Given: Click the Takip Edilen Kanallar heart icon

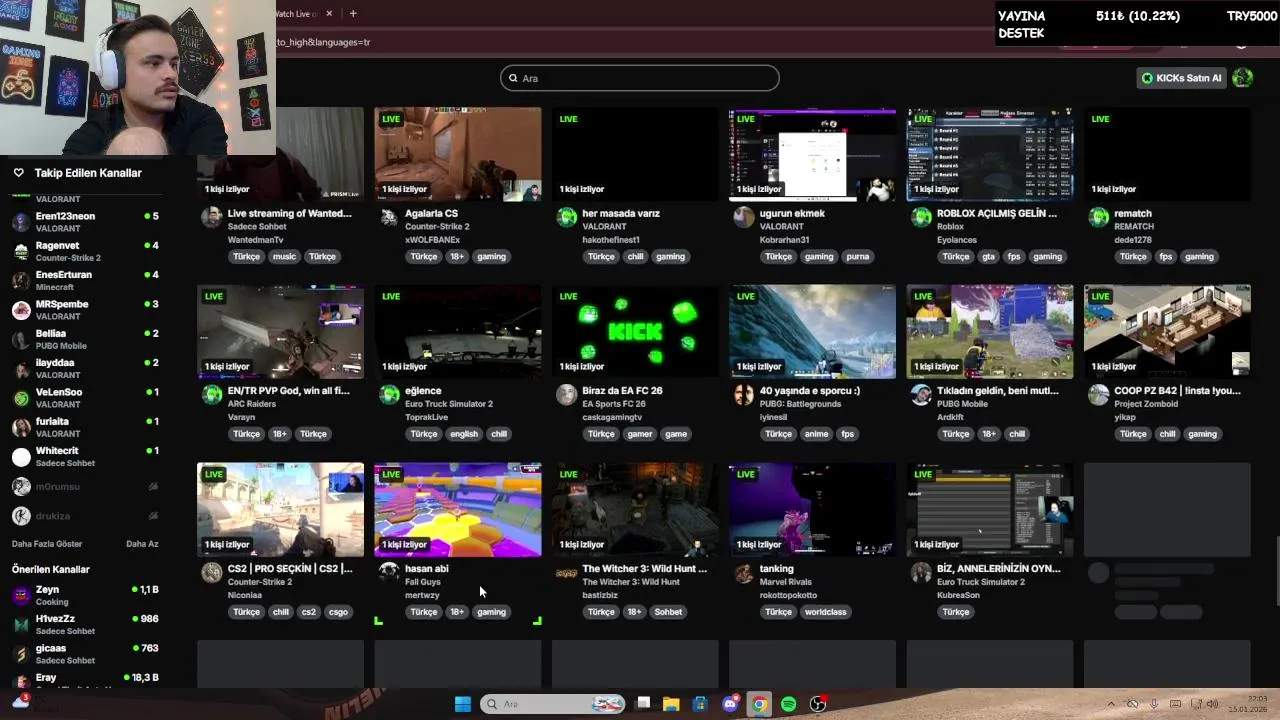Looking at the screenshot, I should pyautogui.click(x=18, y=173).
